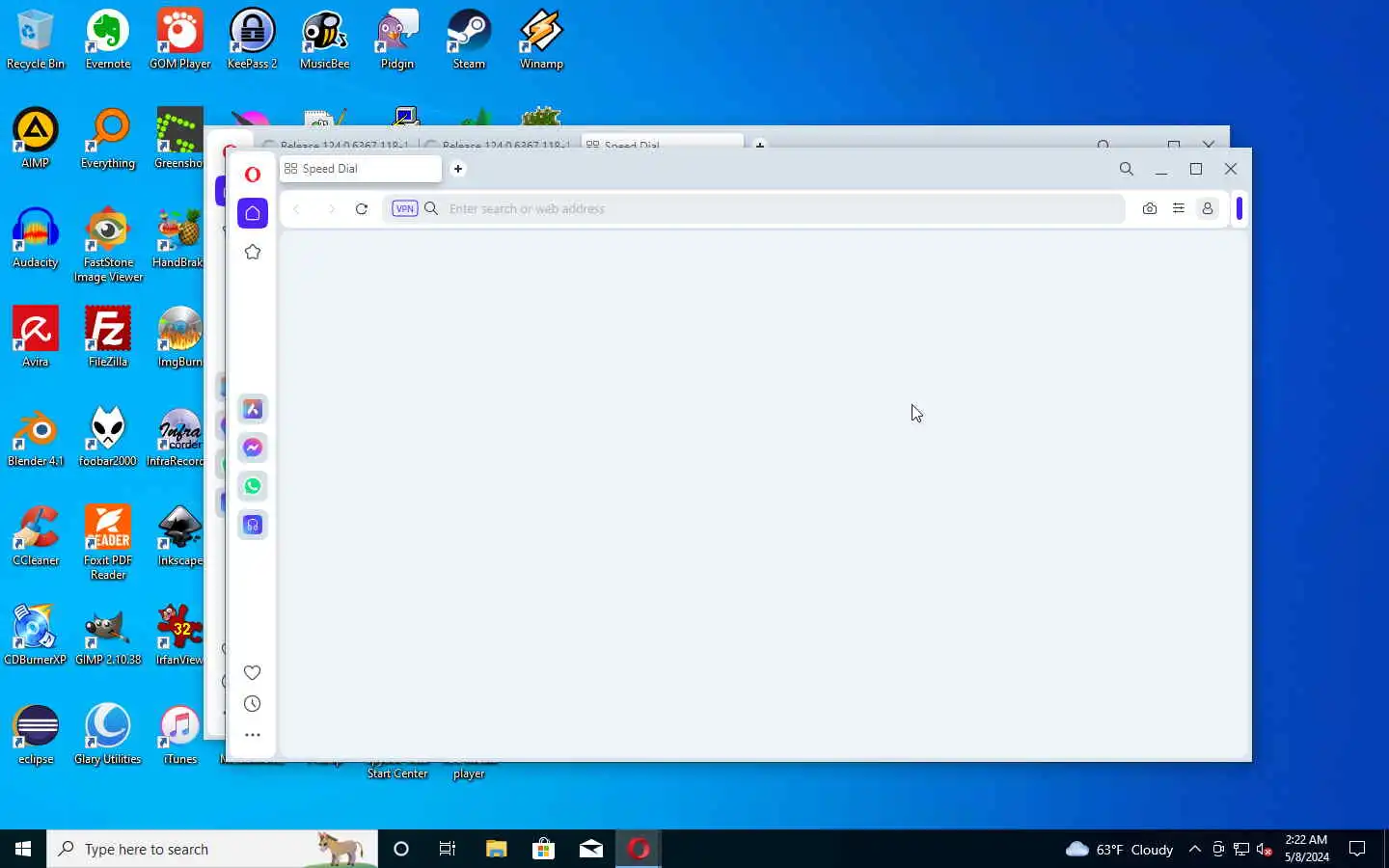Open the notification center icon
The height and width of the screenshot is (868, 1389).
pos(1357,849)
